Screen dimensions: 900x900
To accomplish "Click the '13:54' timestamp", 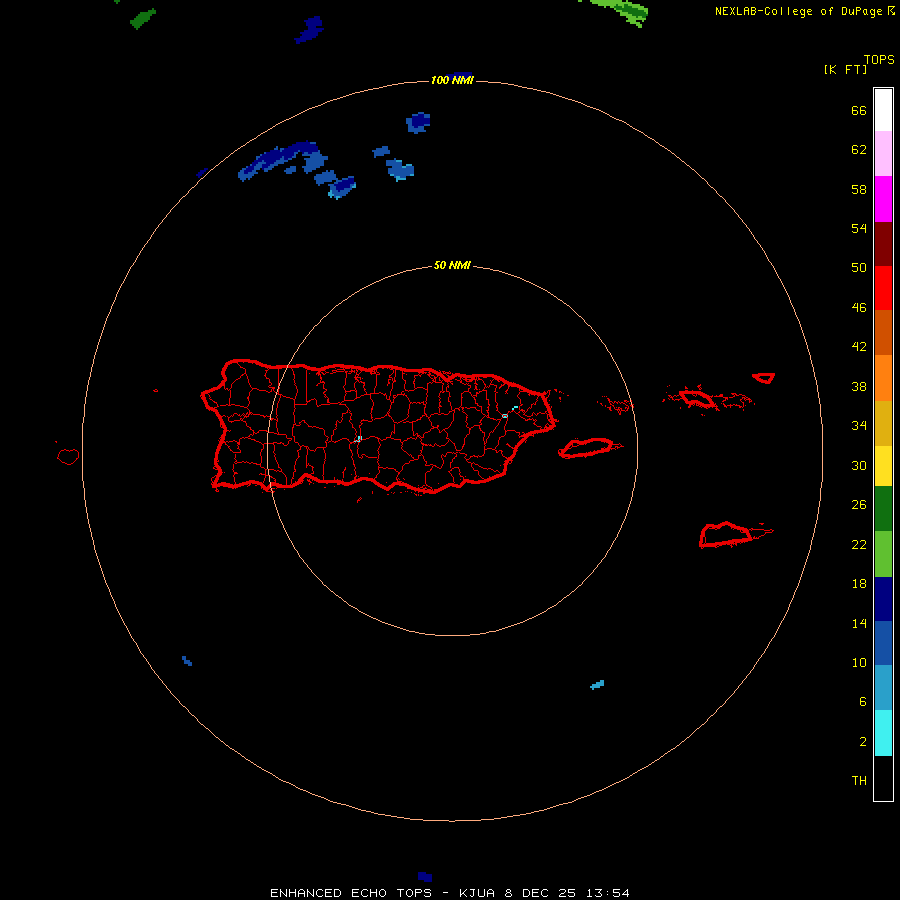I will pyautogui.click(x=608, y=893).
